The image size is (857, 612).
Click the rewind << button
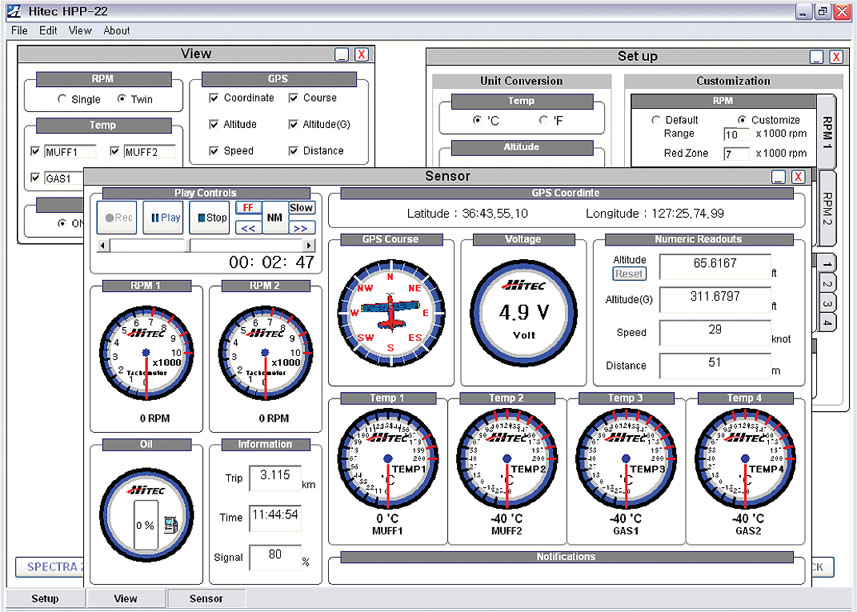248,228
